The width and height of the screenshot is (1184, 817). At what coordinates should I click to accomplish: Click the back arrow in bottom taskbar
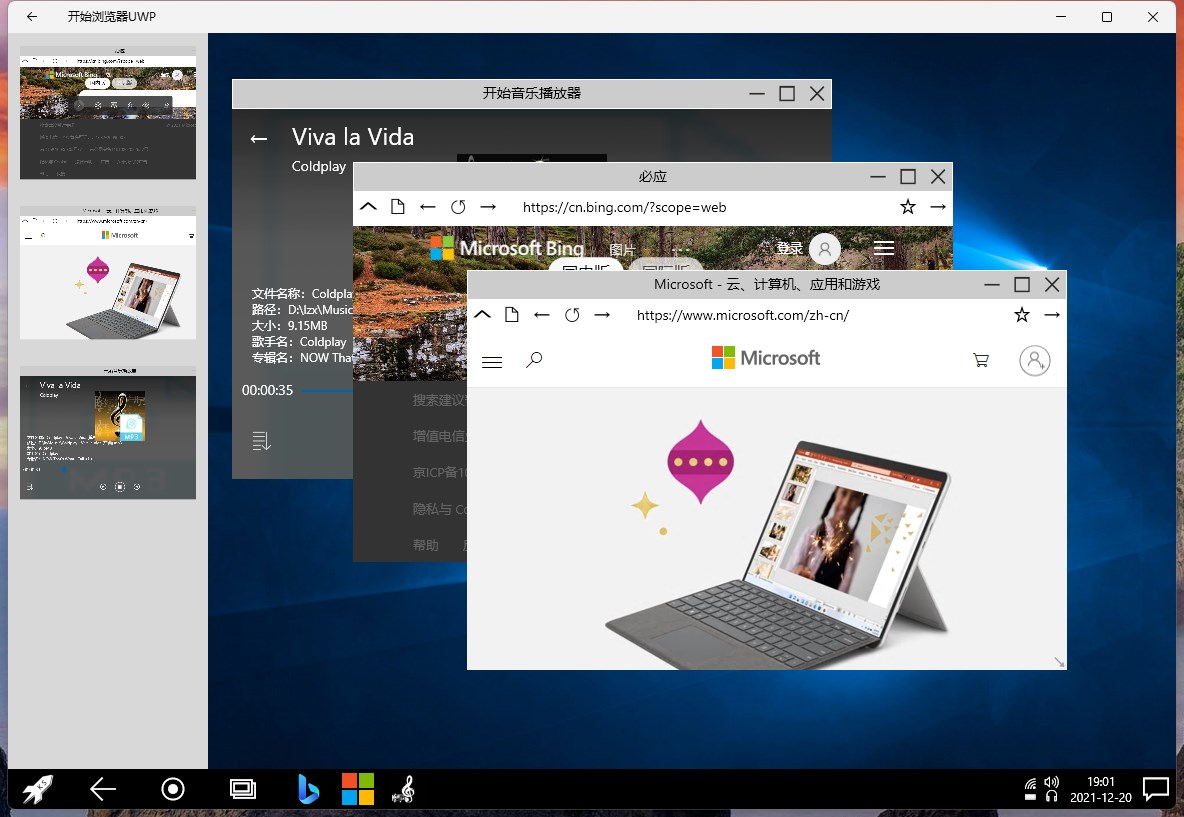pos(103,790)
